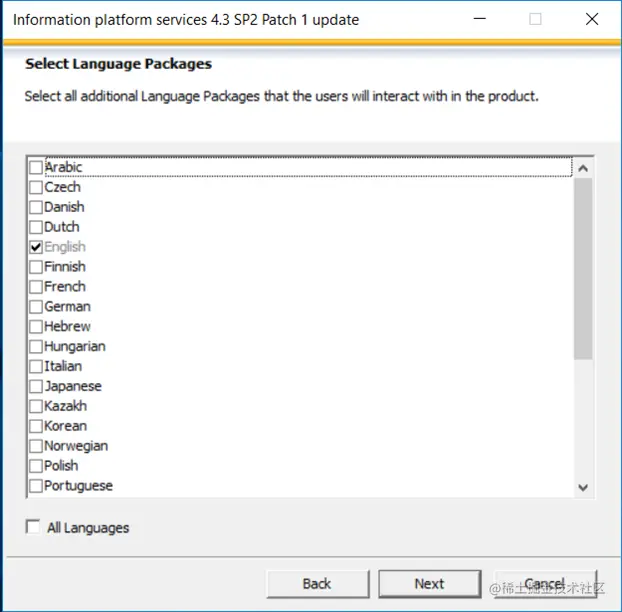Click the Back button
The height and width of the screenshot is (612, 622).
pos(318,584)
